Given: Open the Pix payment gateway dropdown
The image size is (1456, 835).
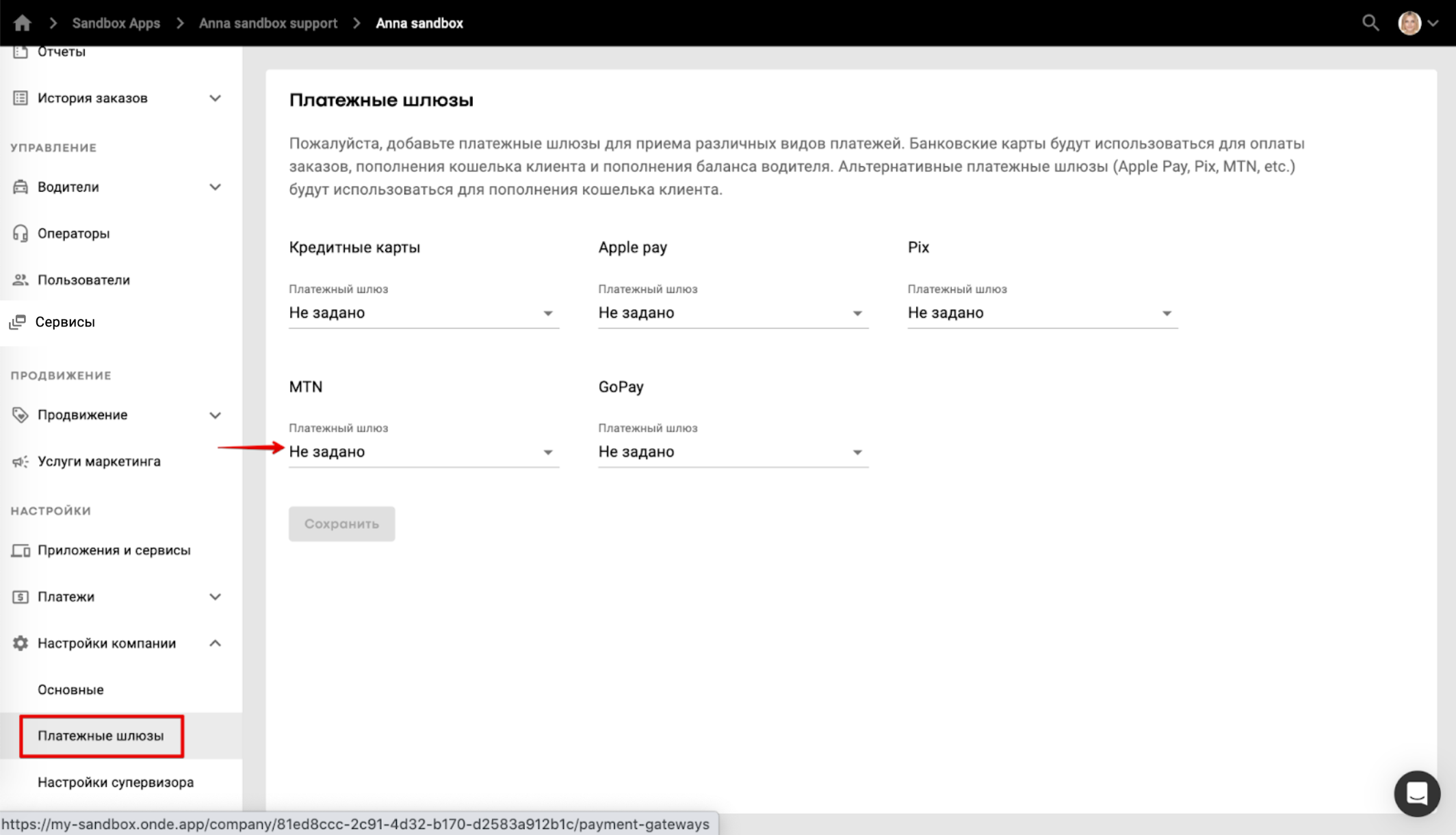Looking at the screenshot, I should coord(1041,313).
